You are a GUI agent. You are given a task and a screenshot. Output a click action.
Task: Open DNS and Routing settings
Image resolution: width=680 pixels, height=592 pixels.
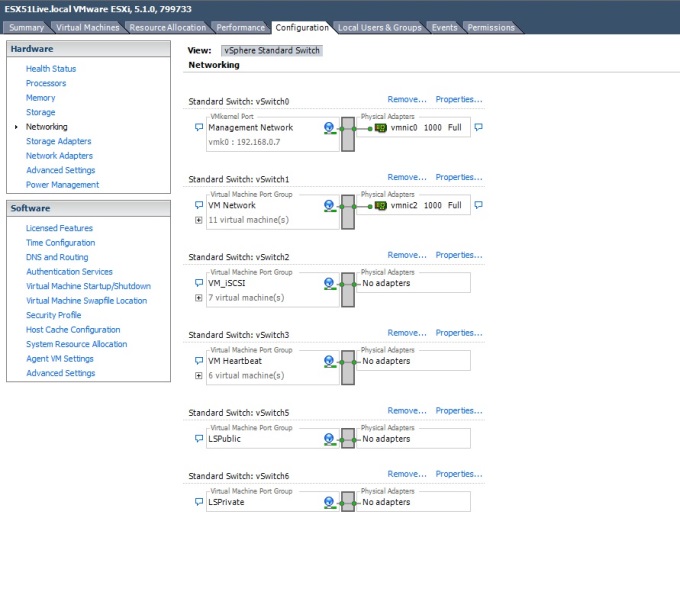pyautogui.click(x=57, y=257)
